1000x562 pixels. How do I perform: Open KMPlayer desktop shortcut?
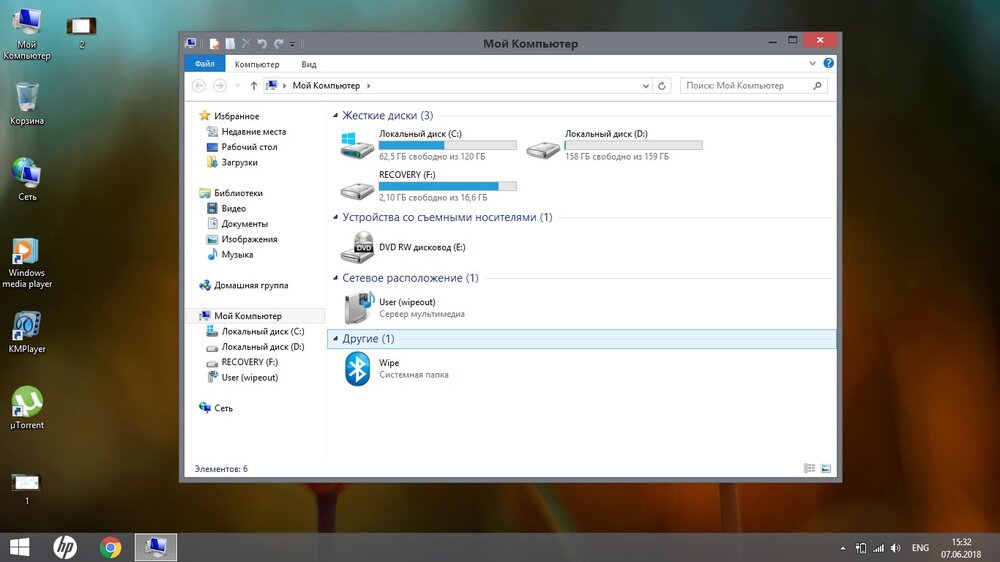27,327
